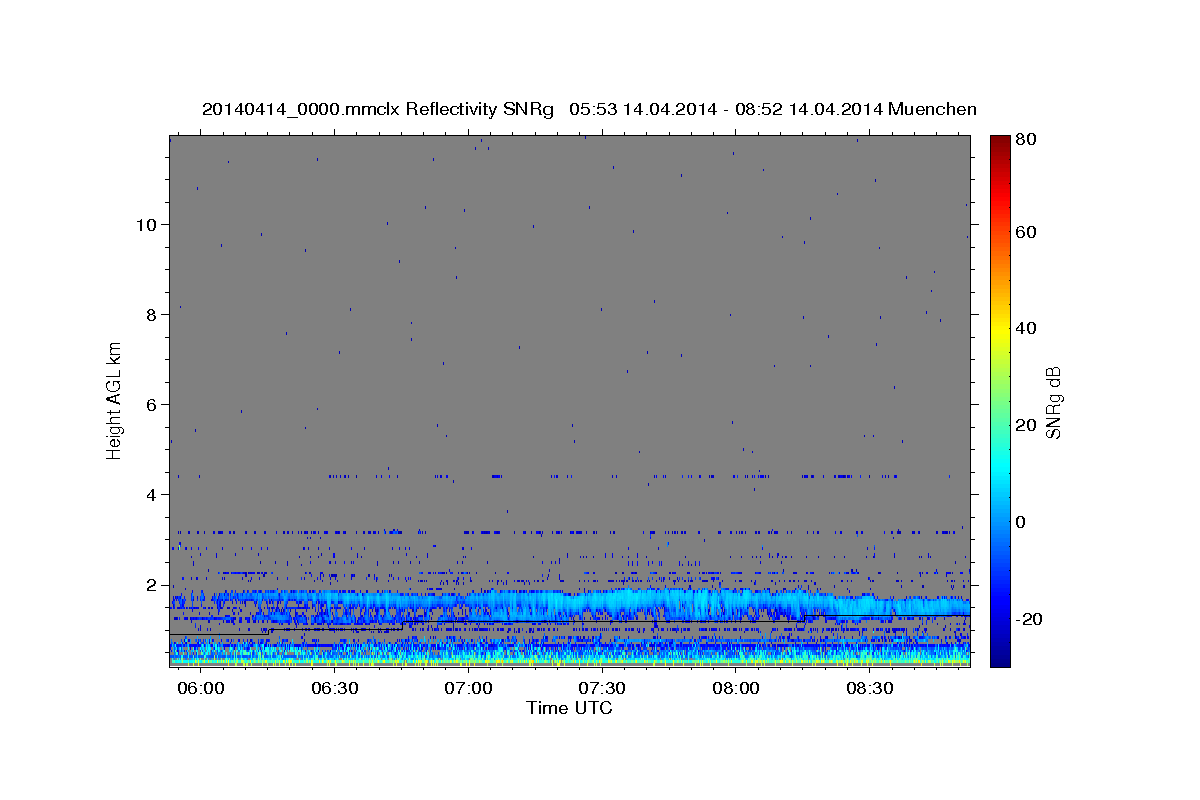Click the colorbar value 40
This screenshot has height=800, width=1200.
tap(1025, 328)
